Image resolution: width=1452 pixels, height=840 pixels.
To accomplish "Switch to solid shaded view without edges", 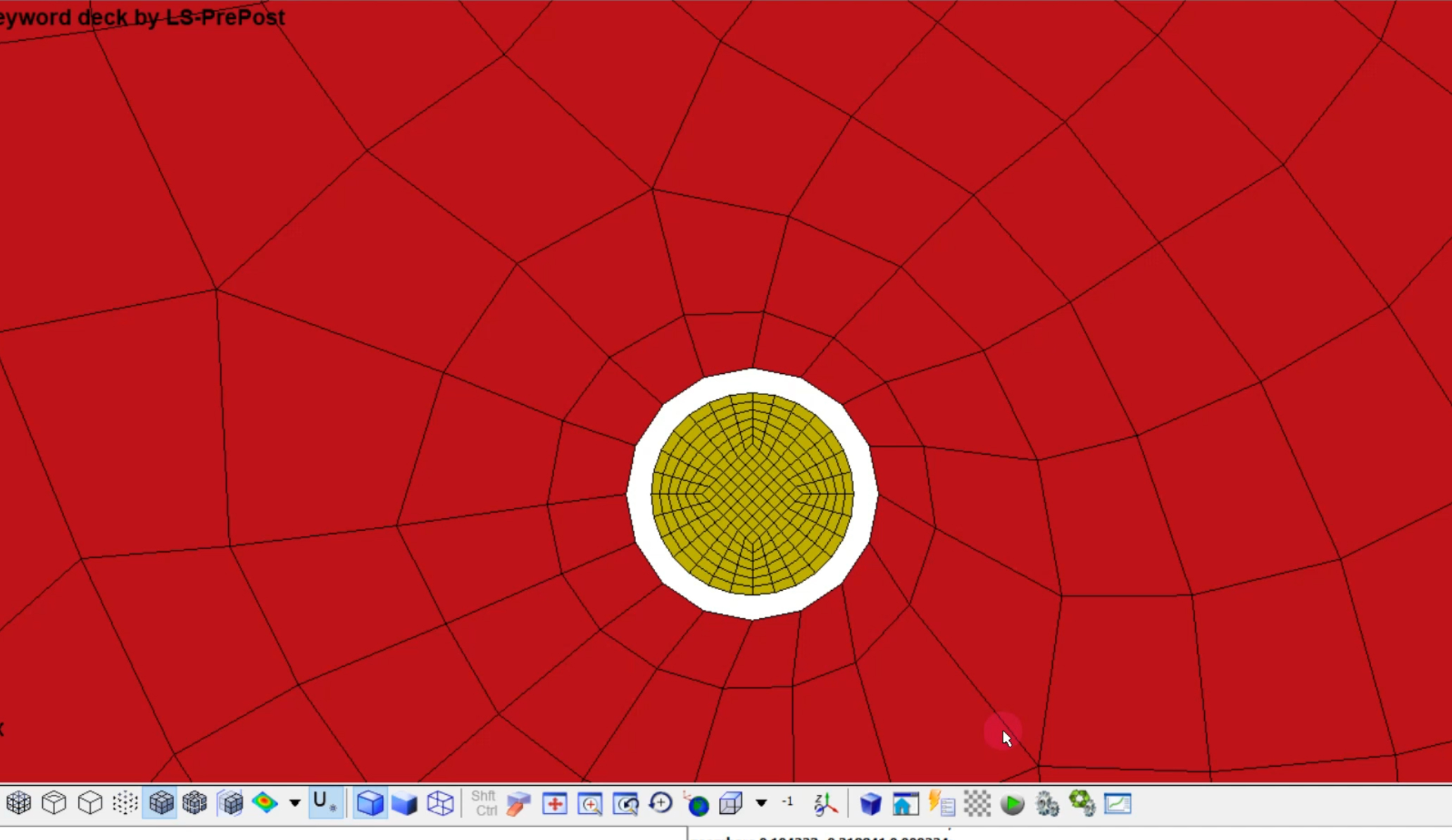I will pos(405,803).
